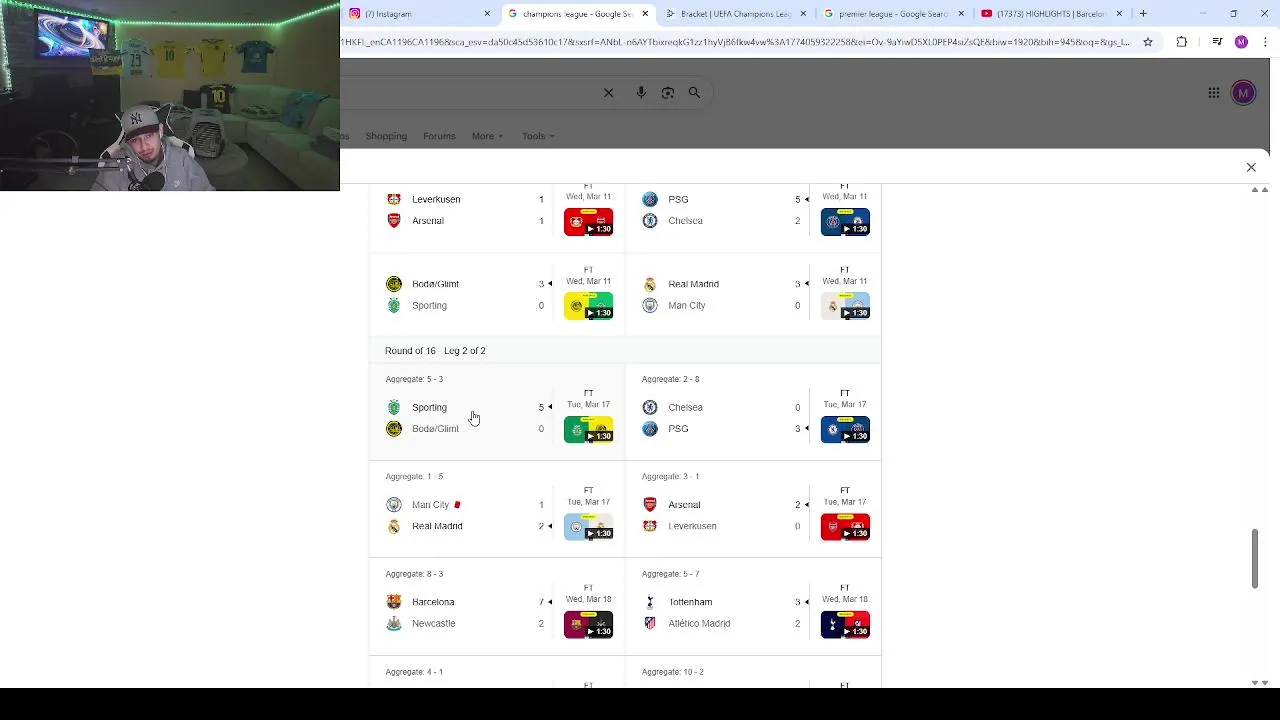Click the page vertical scrollbar thumb
The width and height of the screenshot is (1280, 720).
pyautogui.click(x=1255, y=559)
